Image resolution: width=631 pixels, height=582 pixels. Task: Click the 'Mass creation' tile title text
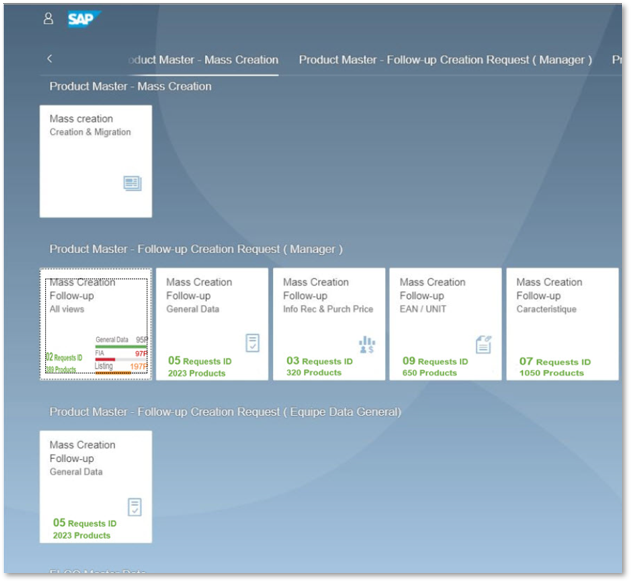click(x=81, y=119)
